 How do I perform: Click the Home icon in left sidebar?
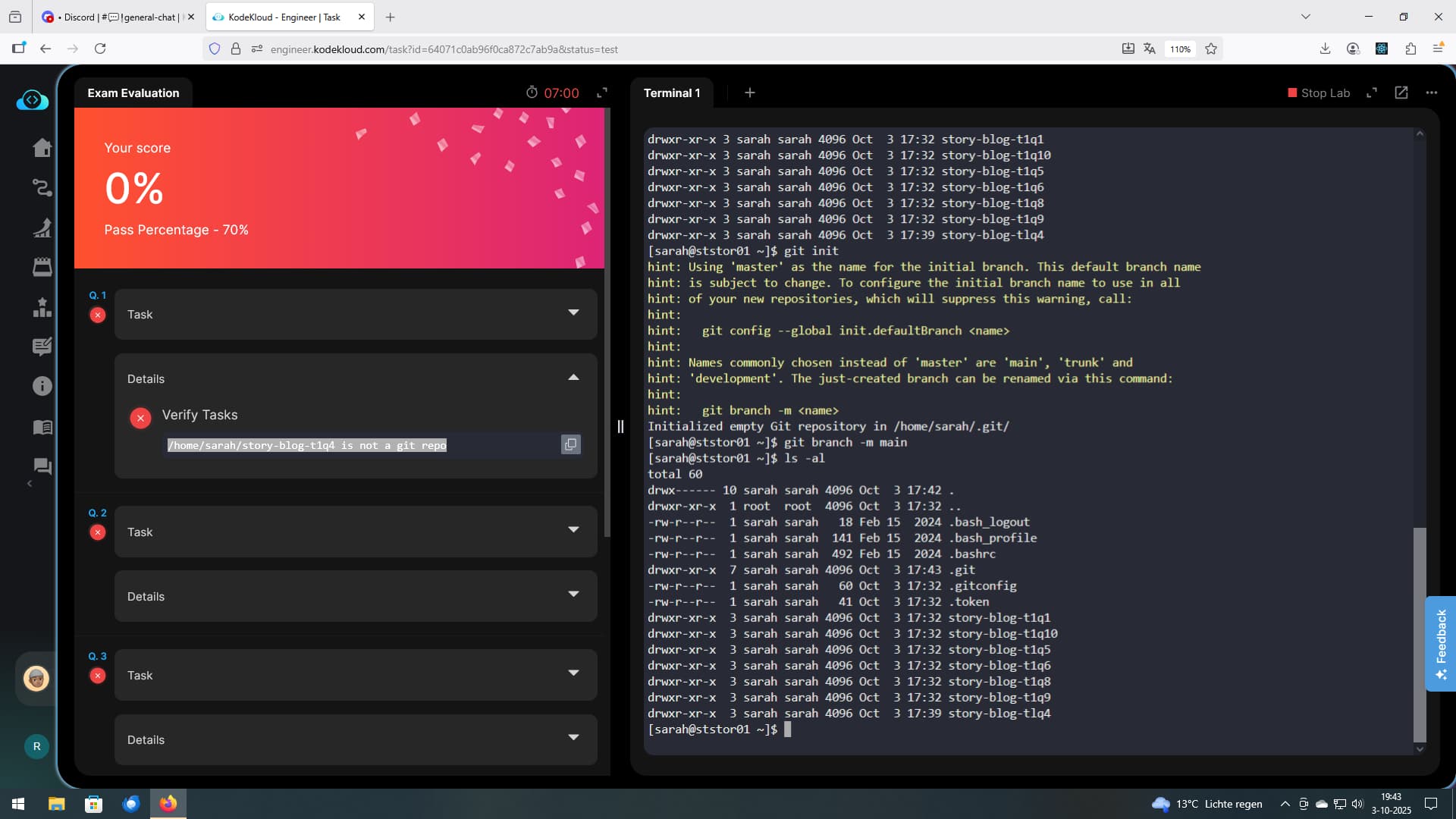42,148
